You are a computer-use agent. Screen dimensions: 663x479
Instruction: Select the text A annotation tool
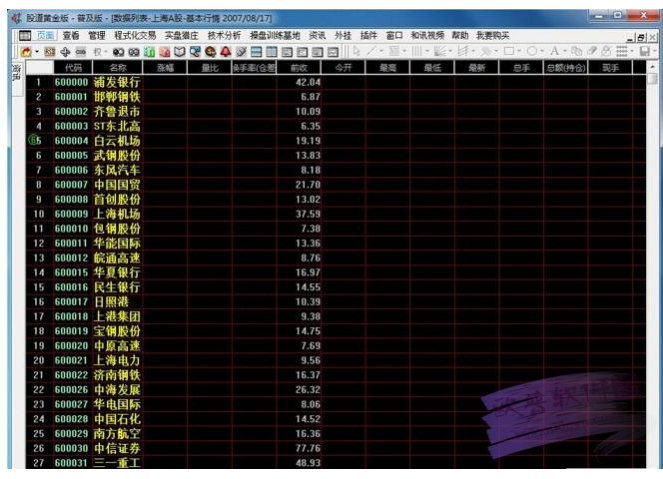coord(554,51)
